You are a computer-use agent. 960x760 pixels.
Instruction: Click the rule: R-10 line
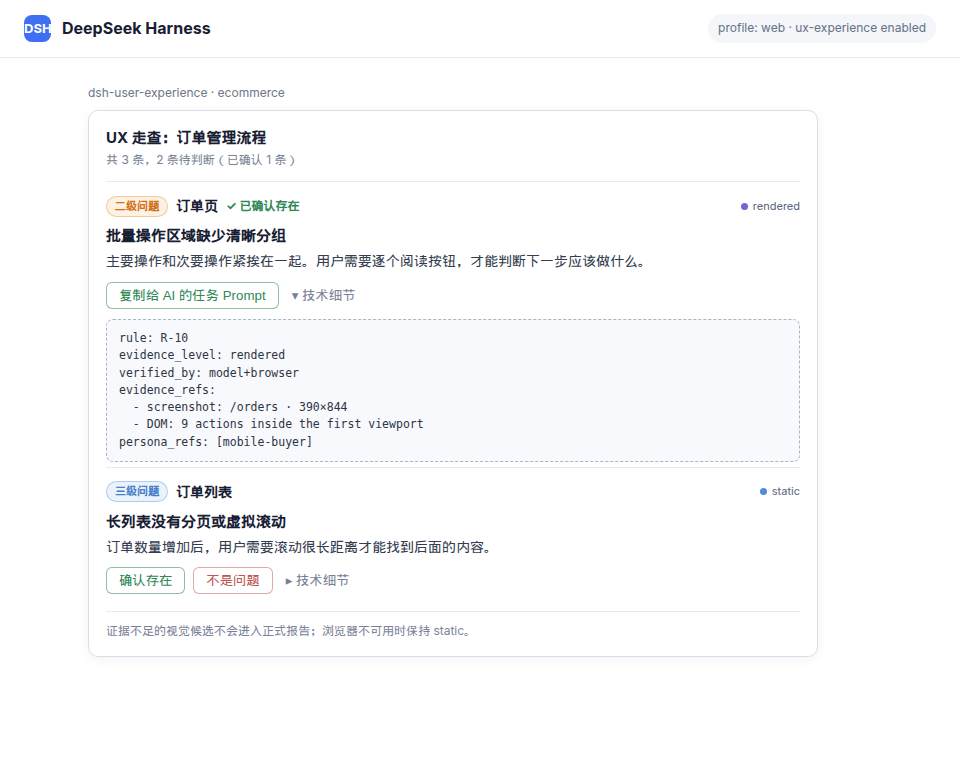coord(154,337)
